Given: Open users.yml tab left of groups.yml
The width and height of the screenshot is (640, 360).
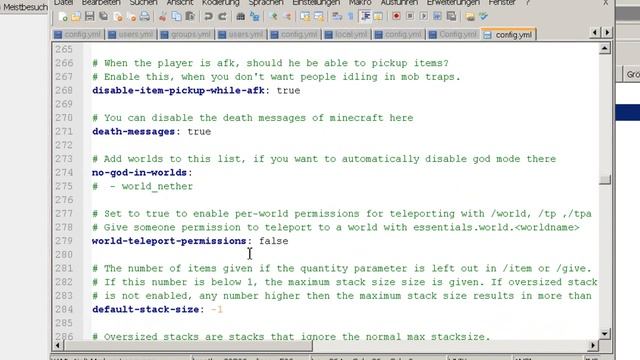Looking at the screenshot, I should point(131,35).
